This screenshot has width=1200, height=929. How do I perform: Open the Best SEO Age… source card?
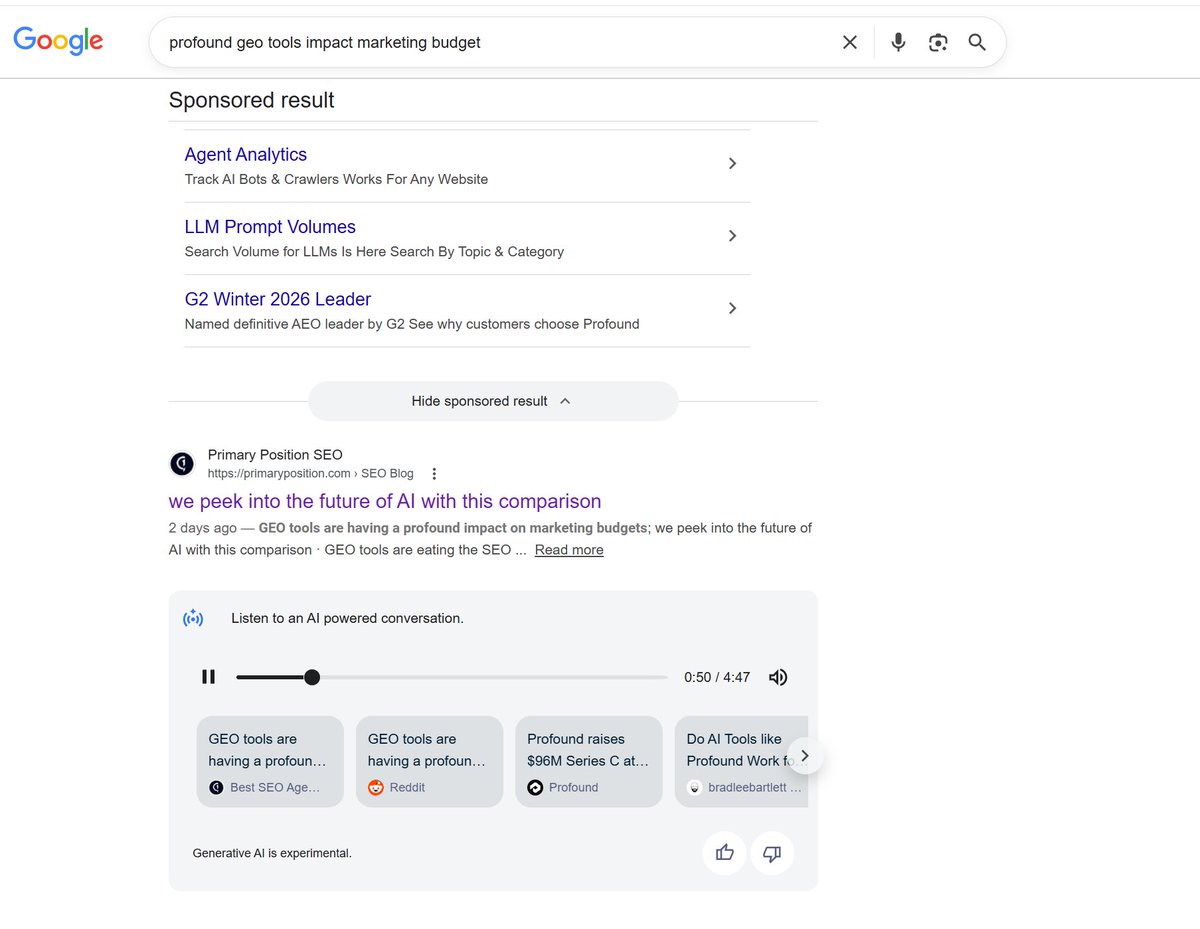(x=270, y=762)
